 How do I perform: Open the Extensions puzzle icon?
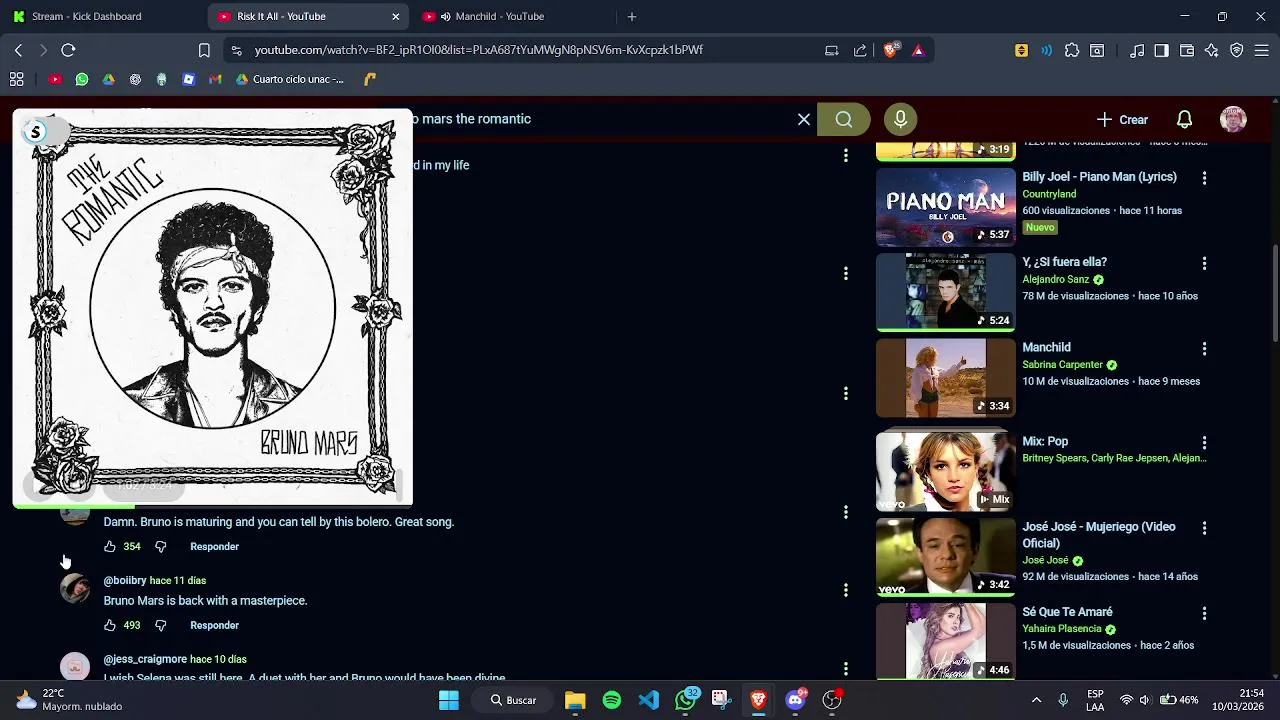1072,50
